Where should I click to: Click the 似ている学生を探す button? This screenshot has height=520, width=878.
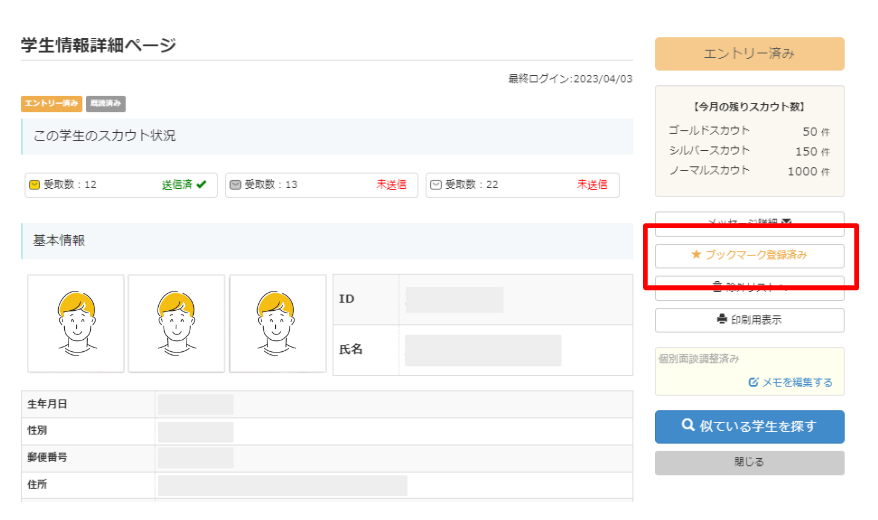pos(750,427)
